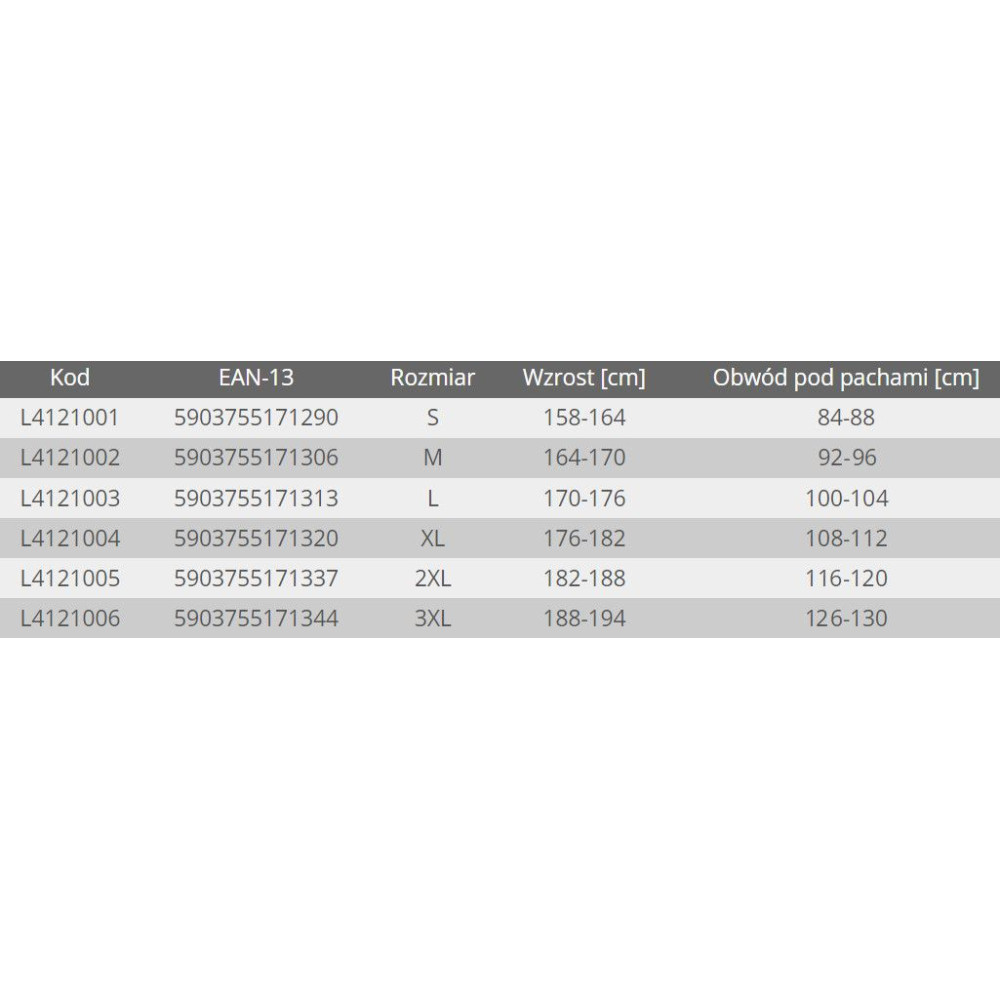The height and width of the screenshot is (1000, 1000).
Task: Click the height range 188-194
Action: point(584,619)
